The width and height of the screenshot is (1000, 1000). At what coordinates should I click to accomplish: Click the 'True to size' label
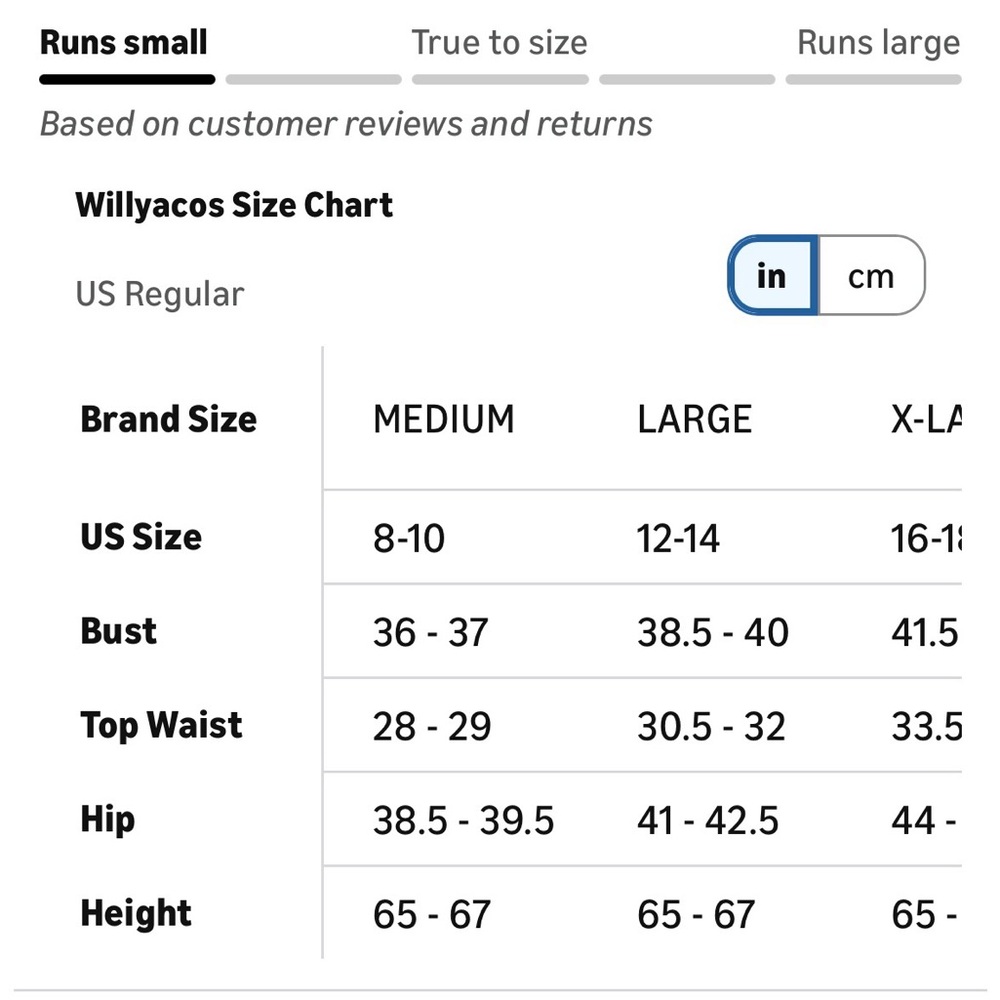(499, 43)
